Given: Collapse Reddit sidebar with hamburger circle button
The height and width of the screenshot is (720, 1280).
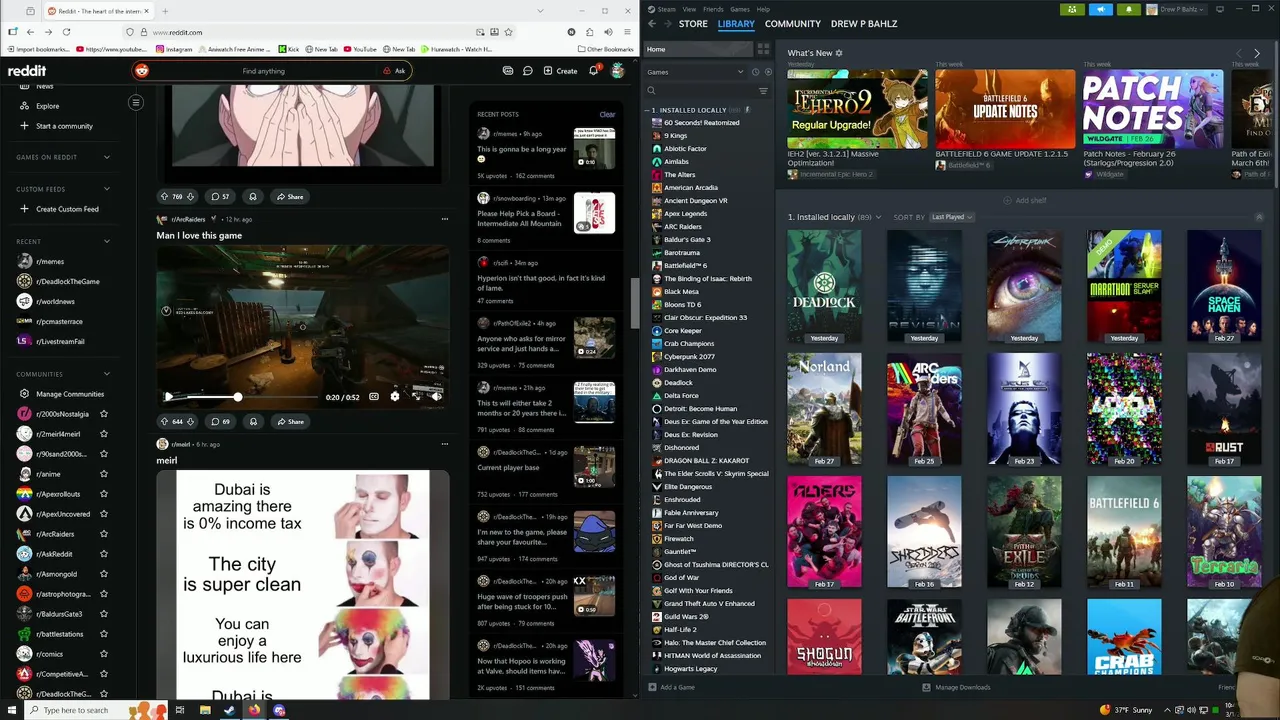Looking at the screenshot, I should pyautogui.click(x=136, y=102).
